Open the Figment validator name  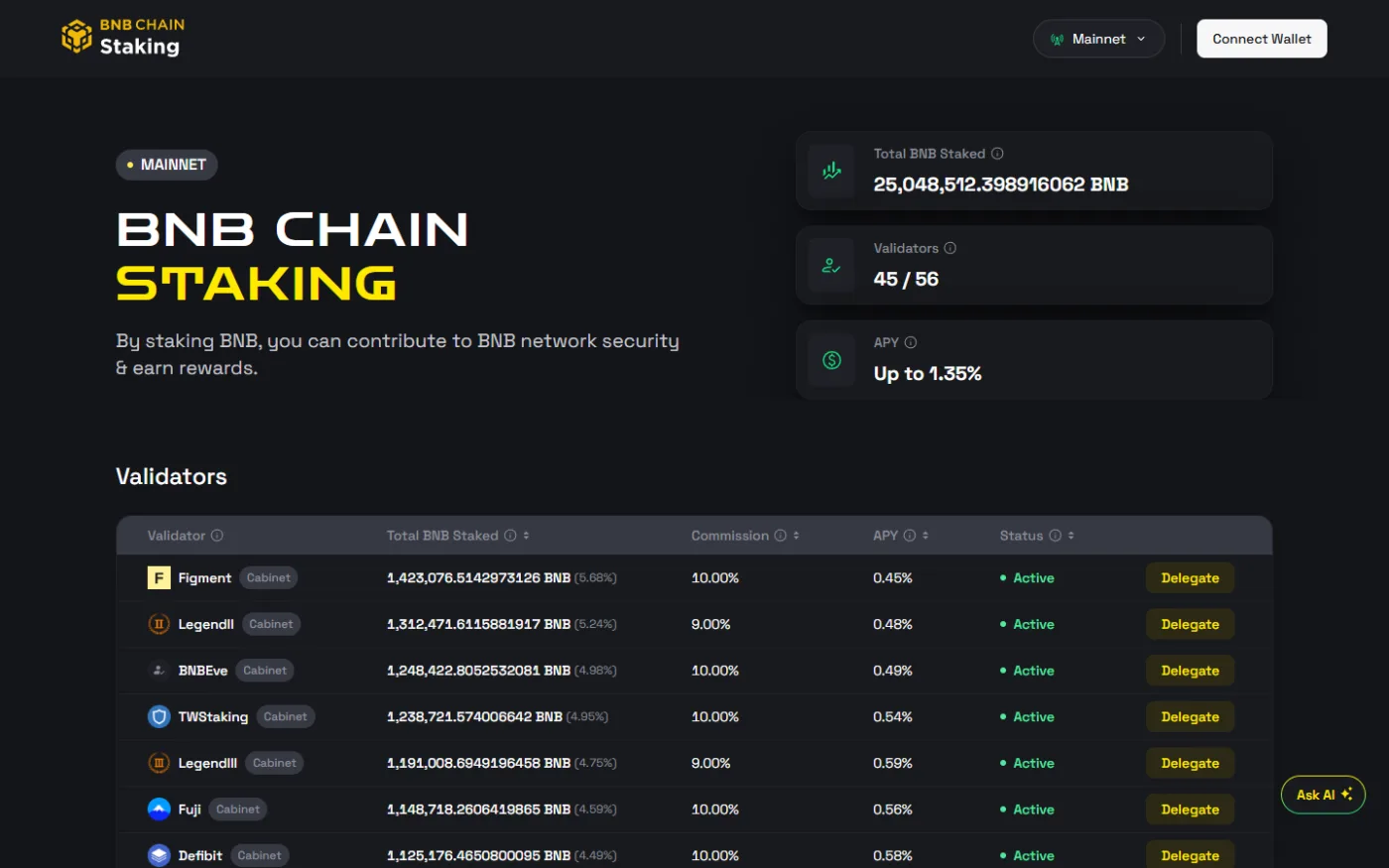204,578
